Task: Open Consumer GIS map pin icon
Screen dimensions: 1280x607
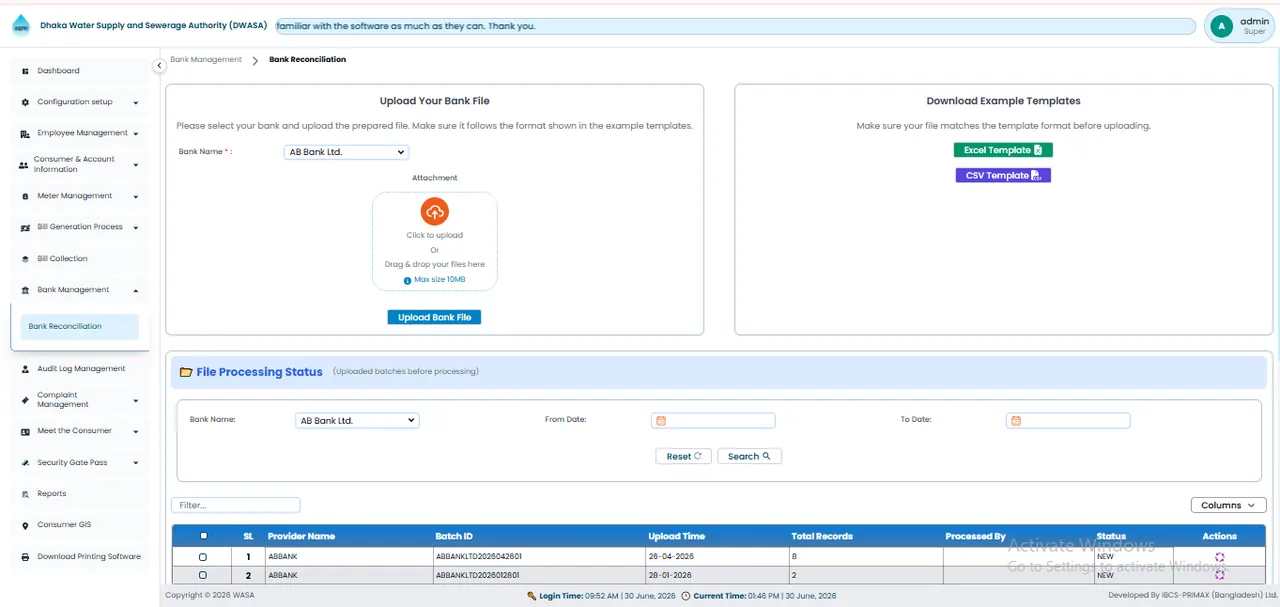Action: coord(25,525)
